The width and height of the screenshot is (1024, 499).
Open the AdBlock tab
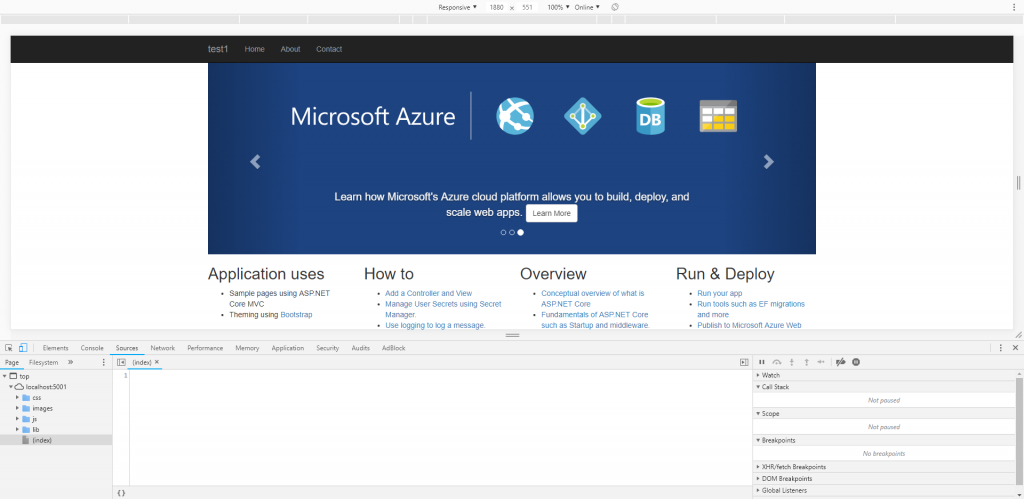[394, 348]
